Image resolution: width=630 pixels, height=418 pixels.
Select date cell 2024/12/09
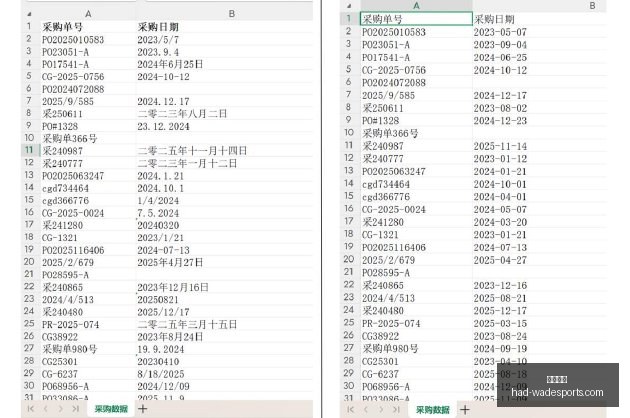[x=163, y=386]
